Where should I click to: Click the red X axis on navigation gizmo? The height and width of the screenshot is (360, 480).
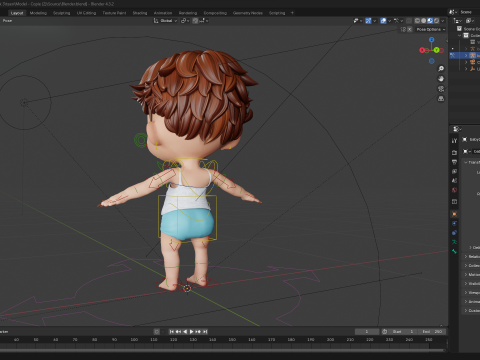[x=422, y=50]
